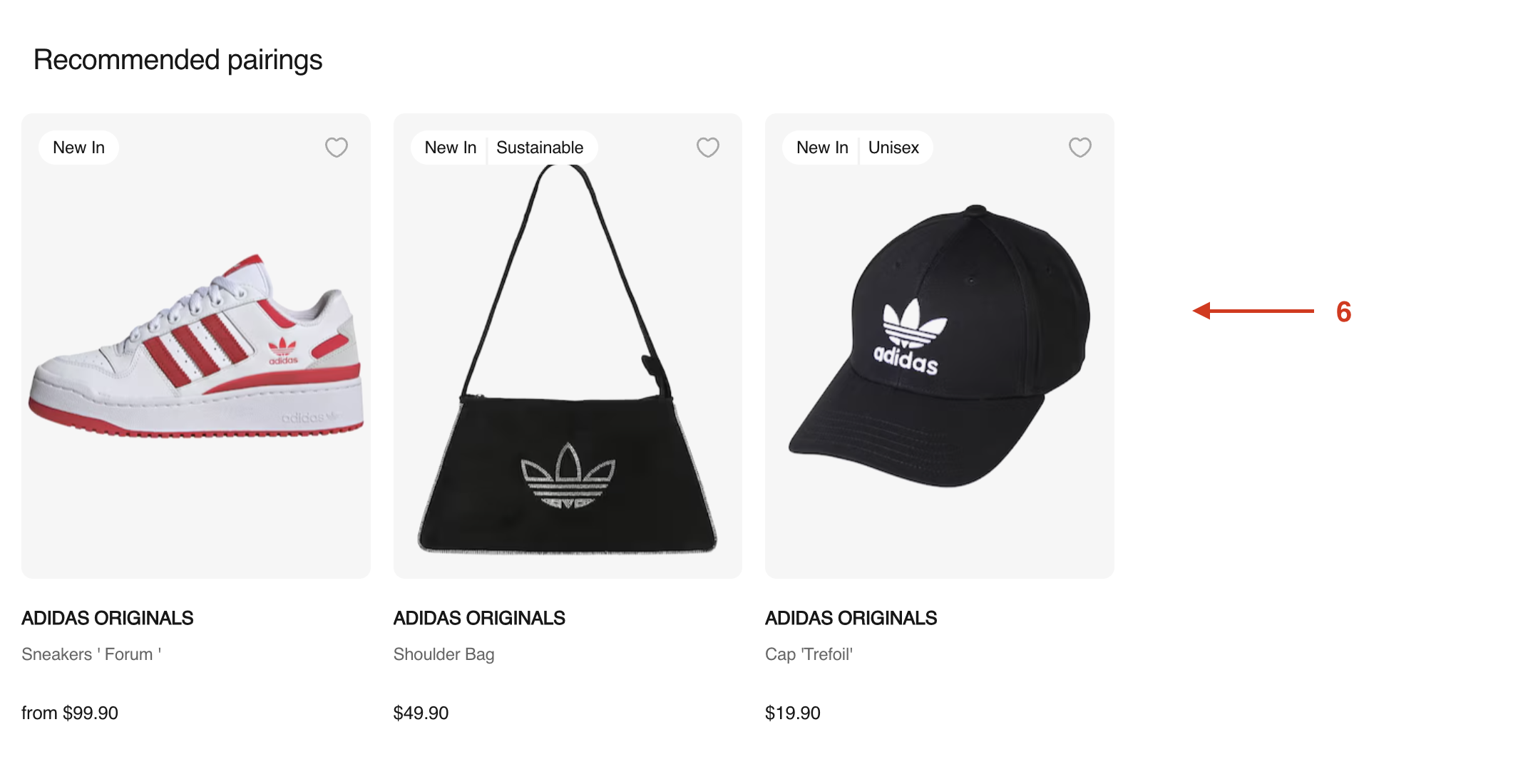Open the Cap 'Trefoil' product link

[809, 654]
